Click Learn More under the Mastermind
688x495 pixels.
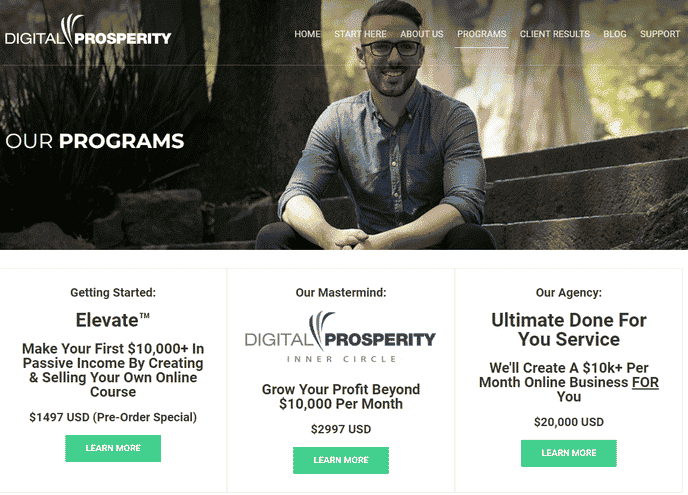click(341, 460)
